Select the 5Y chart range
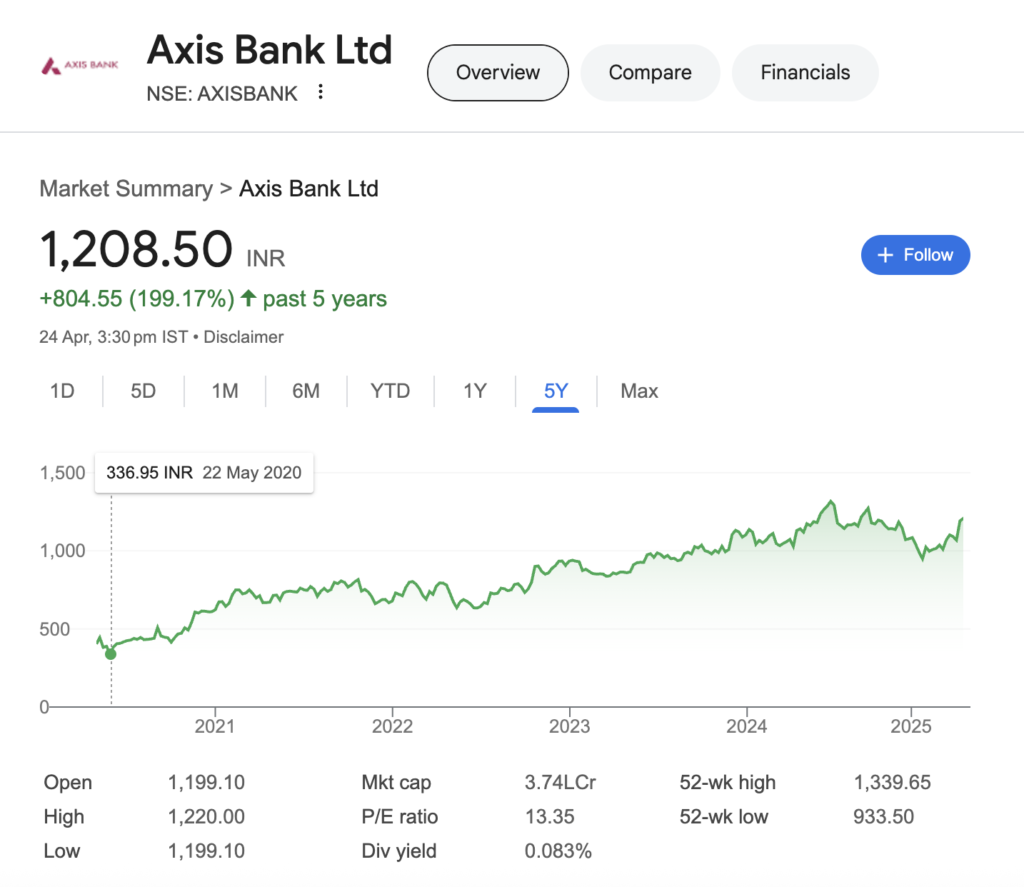Image resolution: width=1024 pixels, height=887 pixels. (556, 391)
